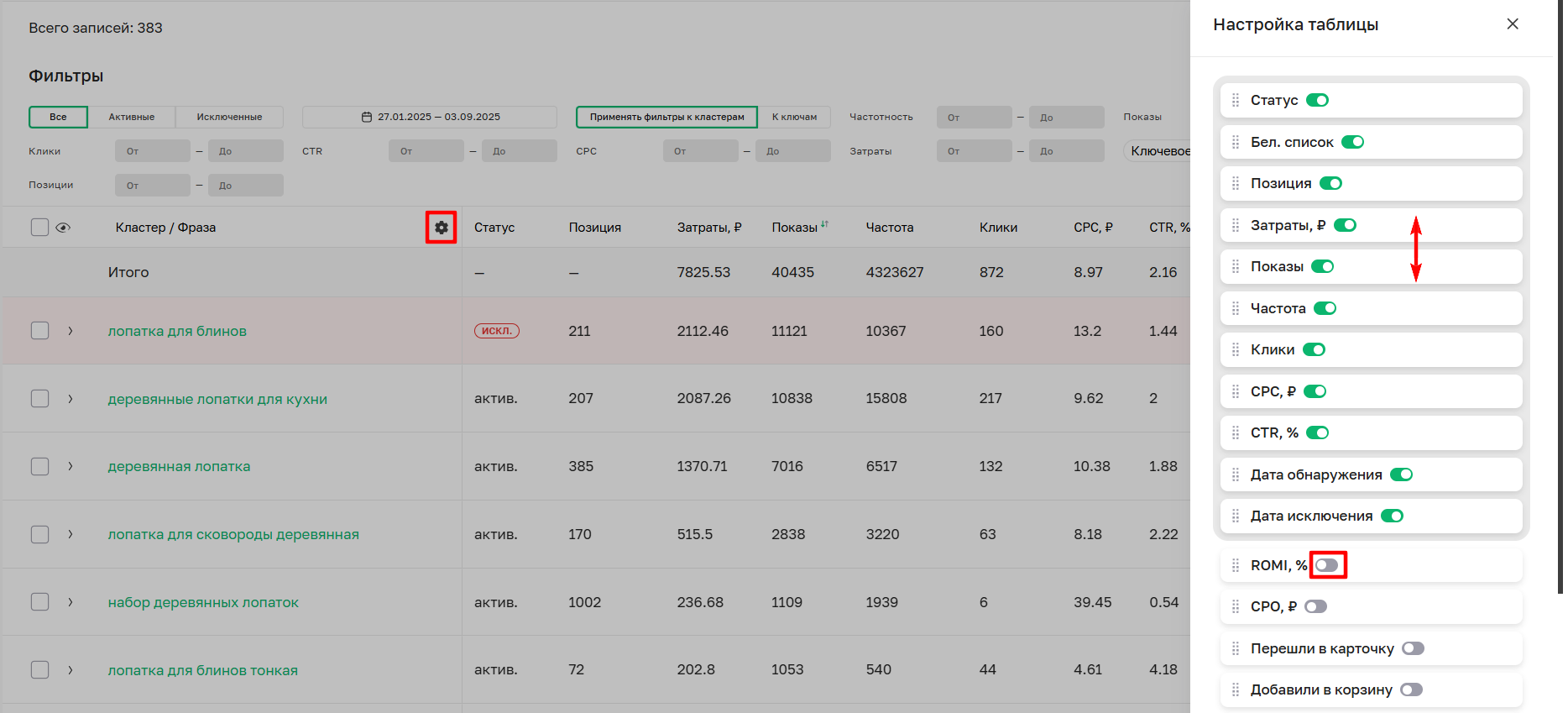Click drag handle beside Частота setting
This screenshot has width=1568, height=713.
1235,309
